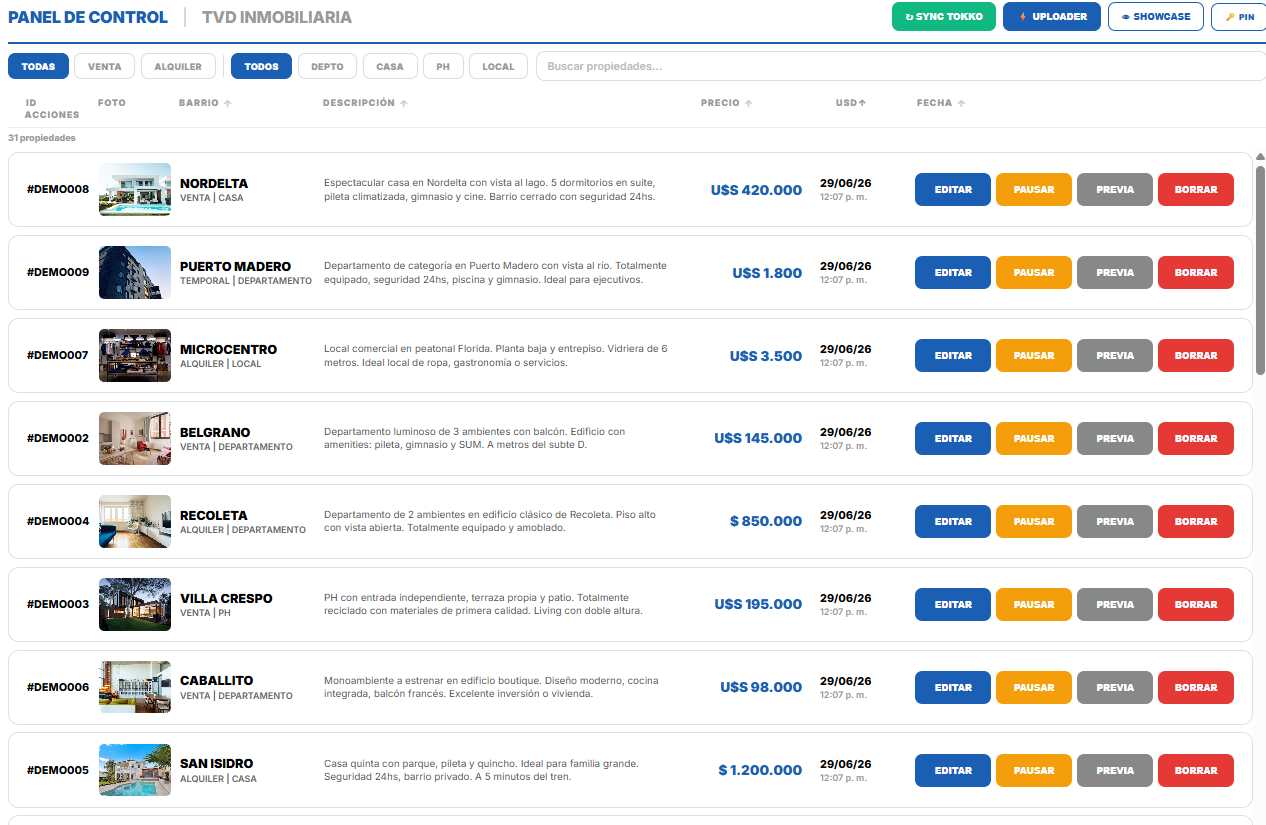Filter listings by ALQUILER
Image resolution: width=1266 pixels, height=825 pixels.
(178, 66)
